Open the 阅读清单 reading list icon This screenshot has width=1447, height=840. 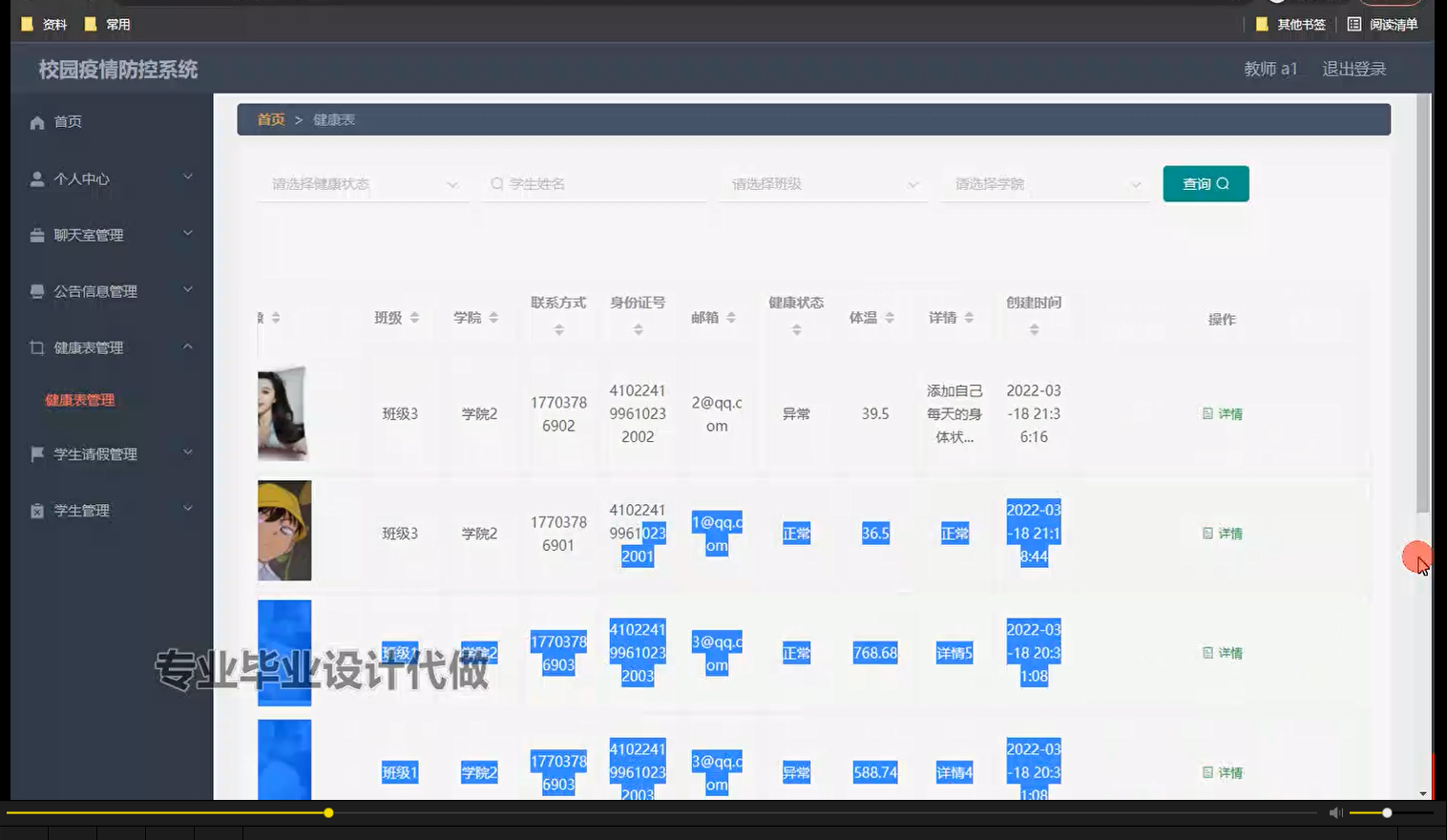(x=1354, y=24)
